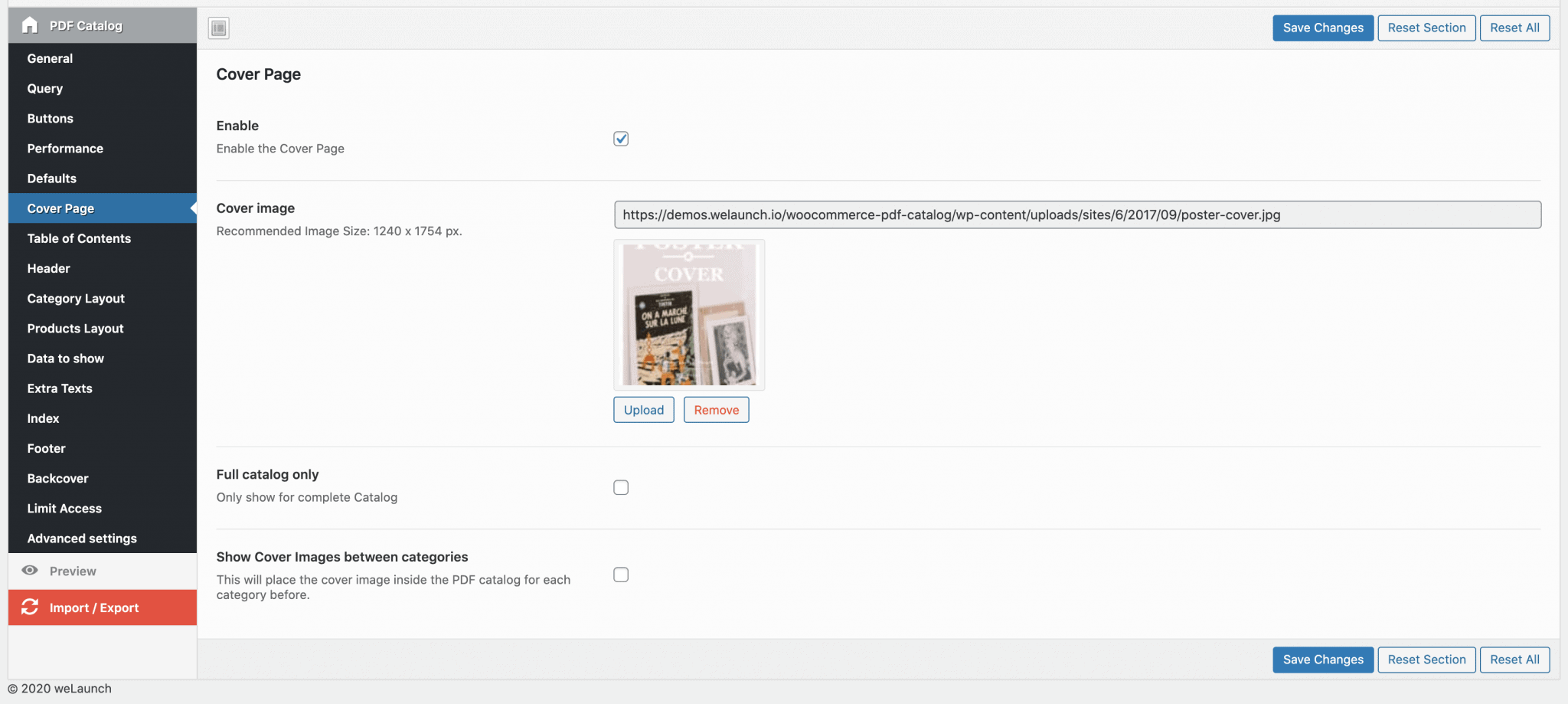
Task: Remove the current cover image
Action: pyautogui.click(x=715, y=409)
